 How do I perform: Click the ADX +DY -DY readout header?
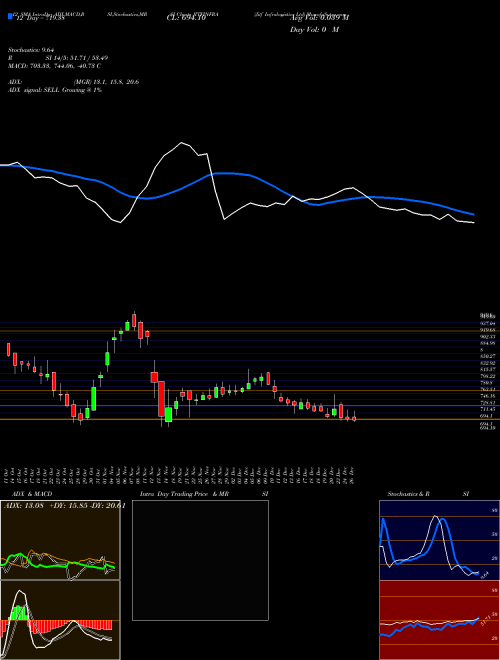(x=64, y=506)
